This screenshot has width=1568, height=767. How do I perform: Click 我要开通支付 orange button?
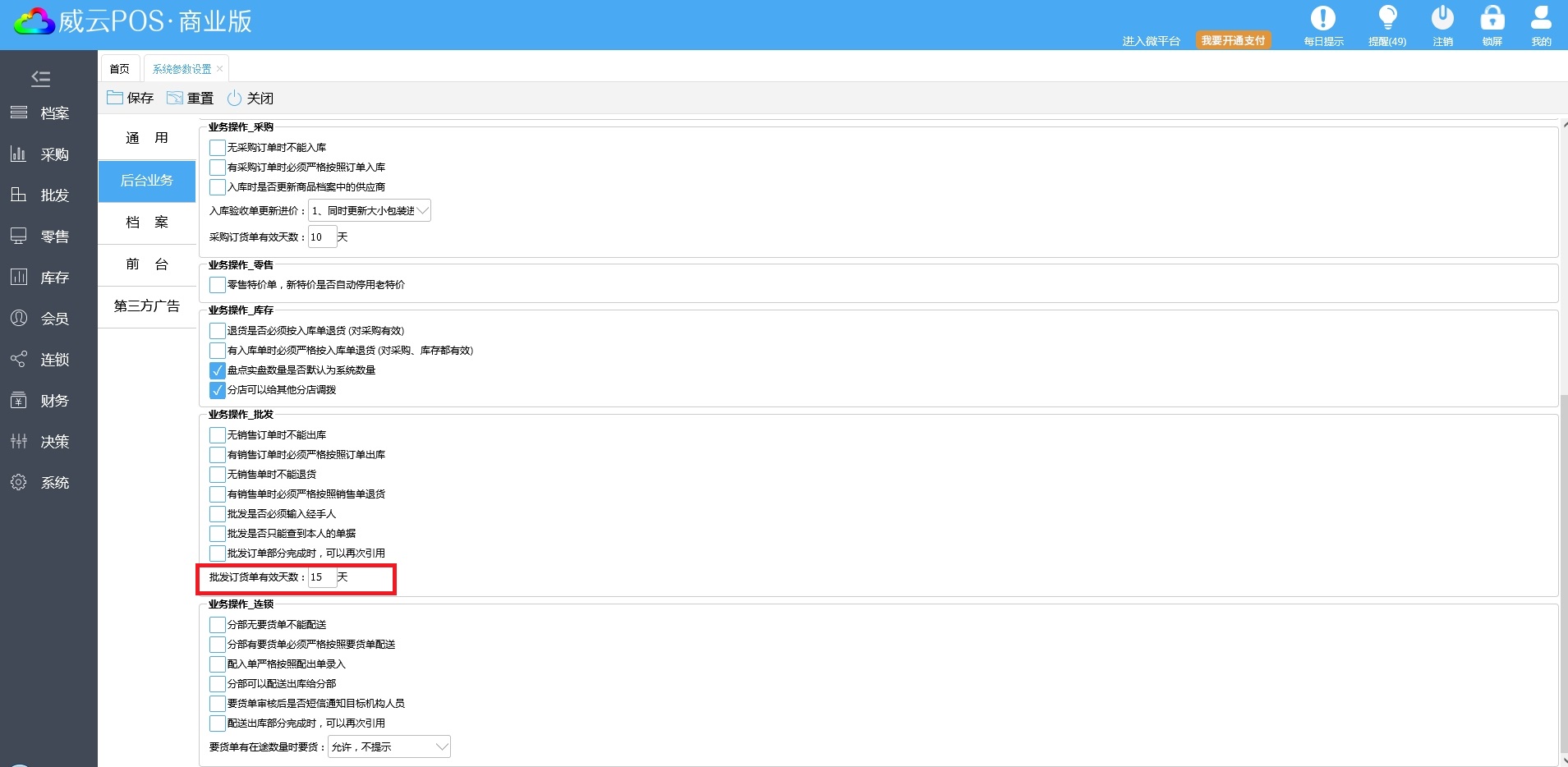[1233, 40]
